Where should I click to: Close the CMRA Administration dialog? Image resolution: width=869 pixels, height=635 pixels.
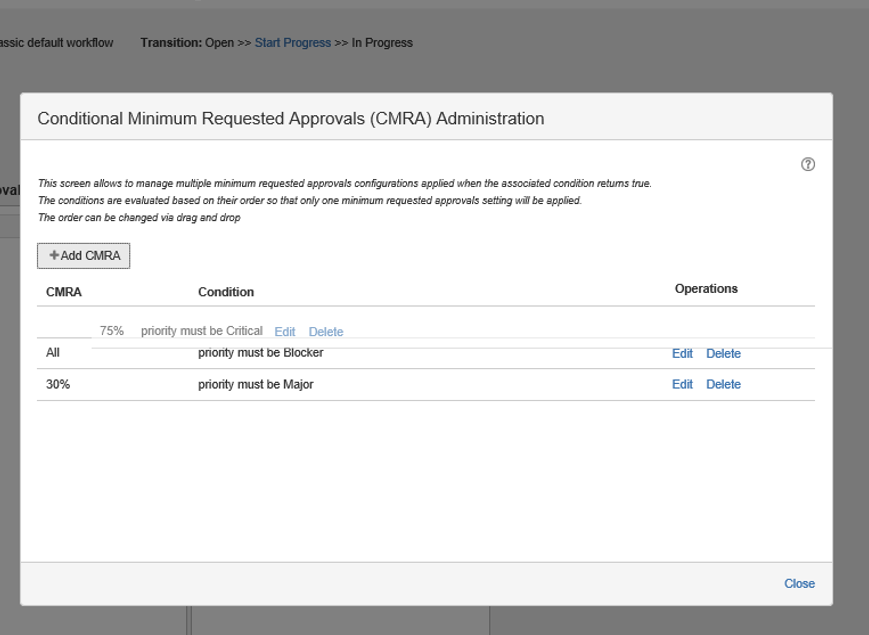799,584
